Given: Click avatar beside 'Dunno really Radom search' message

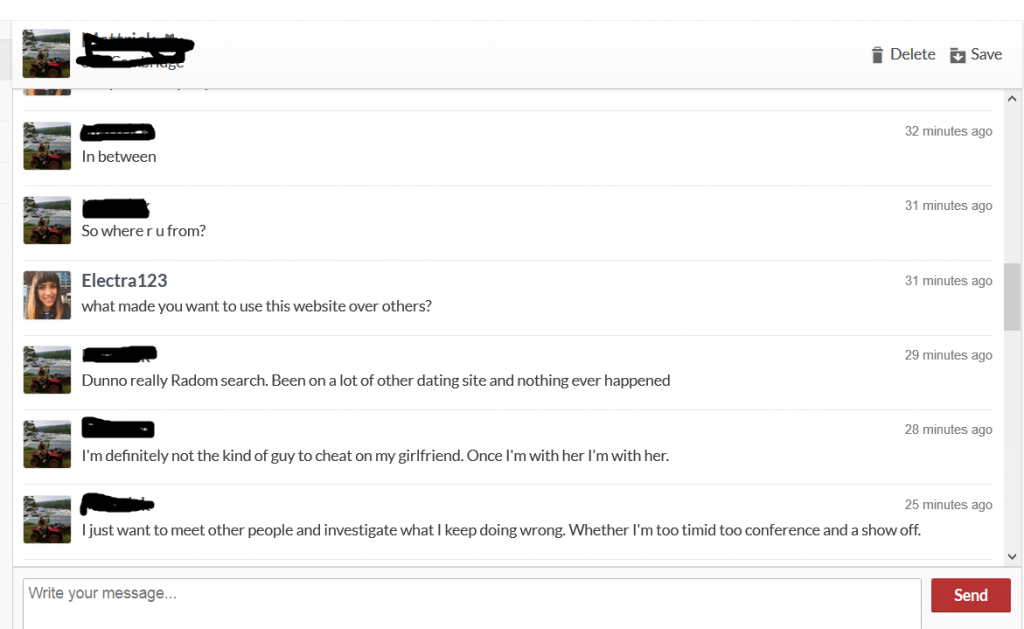Looking at the screenshot, I should click(47, 370).
